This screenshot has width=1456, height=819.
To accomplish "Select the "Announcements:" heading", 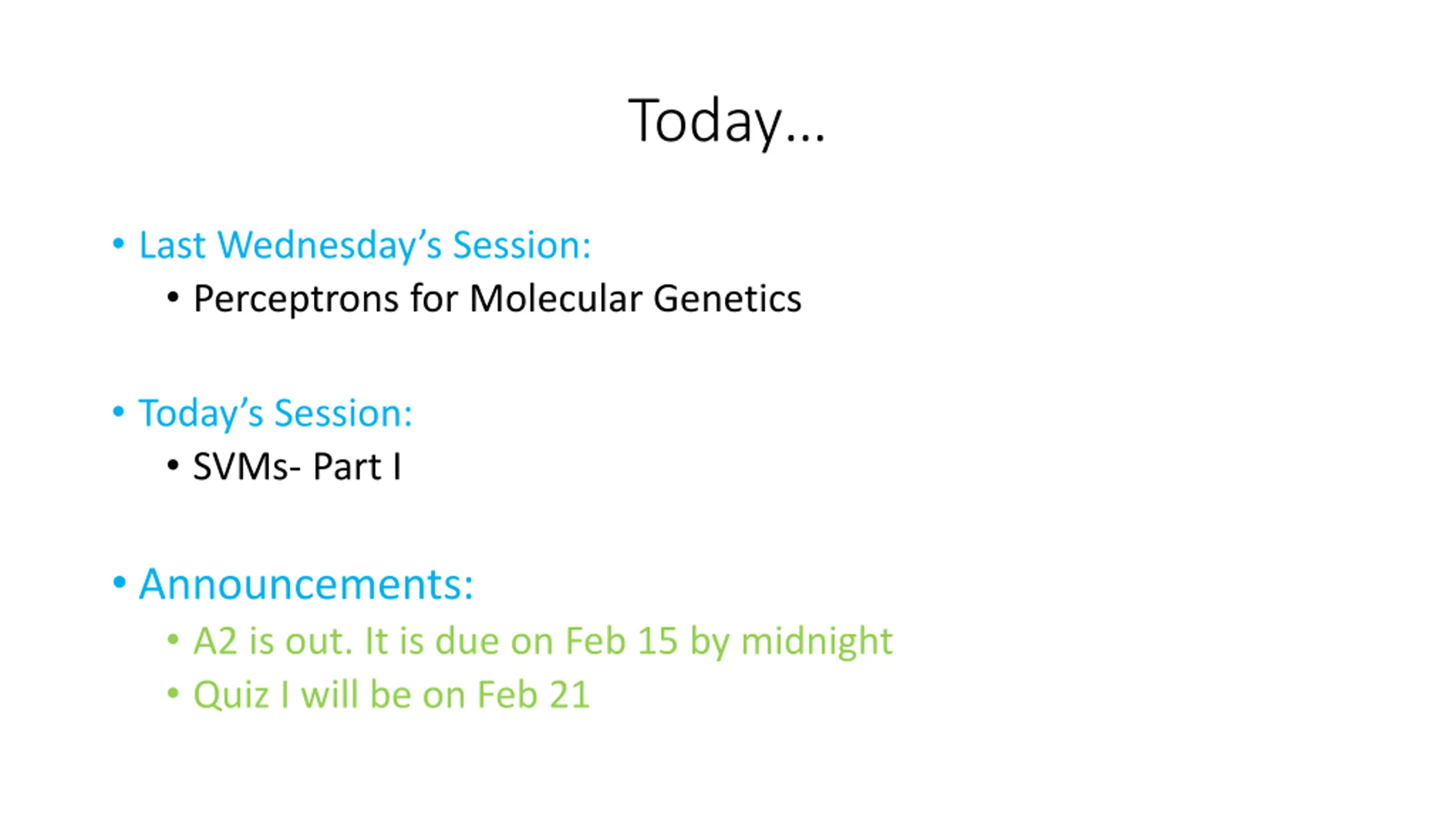I will (306, 584).
